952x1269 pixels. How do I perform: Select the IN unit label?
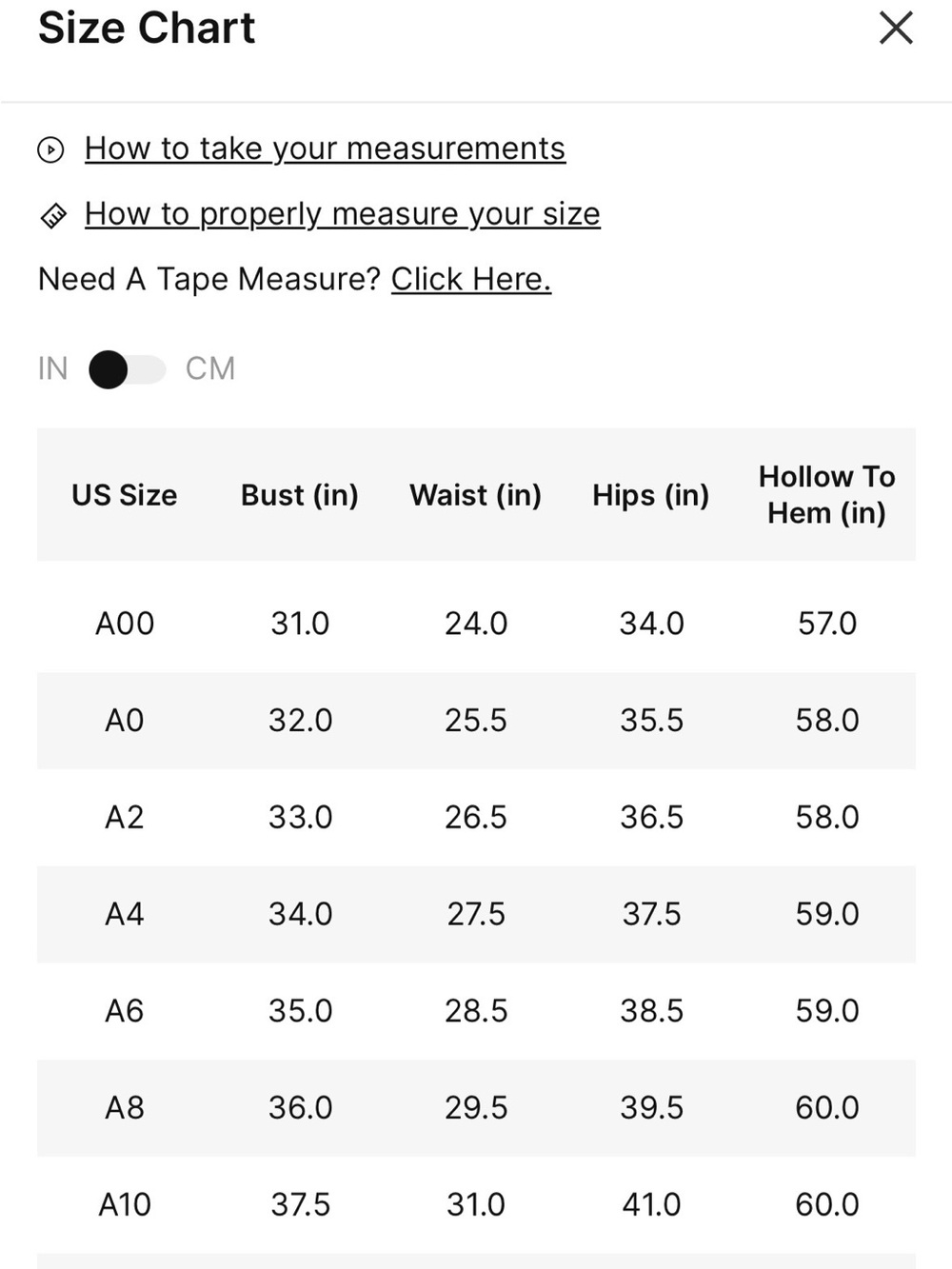(x=53, y=368)
